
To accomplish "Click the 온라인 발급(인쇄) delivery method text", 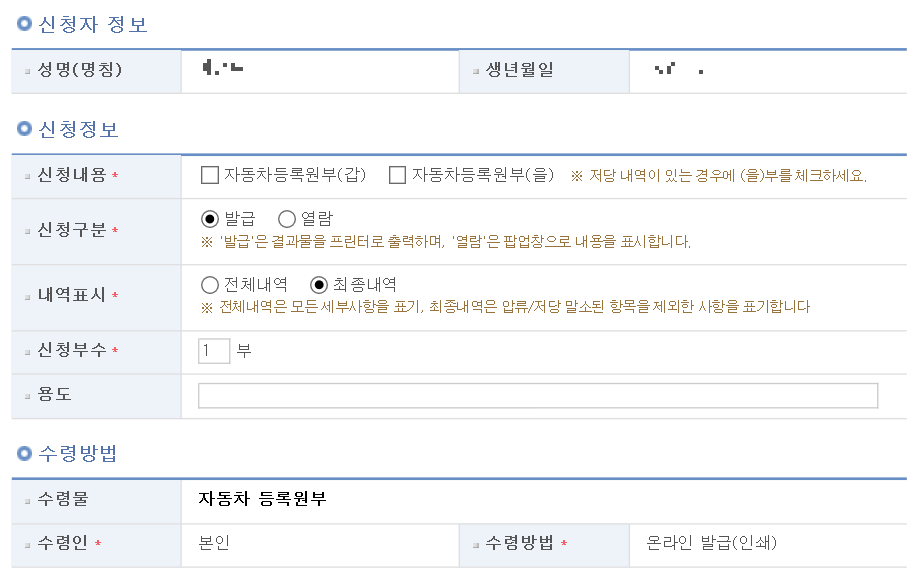I will click(712, 543).
